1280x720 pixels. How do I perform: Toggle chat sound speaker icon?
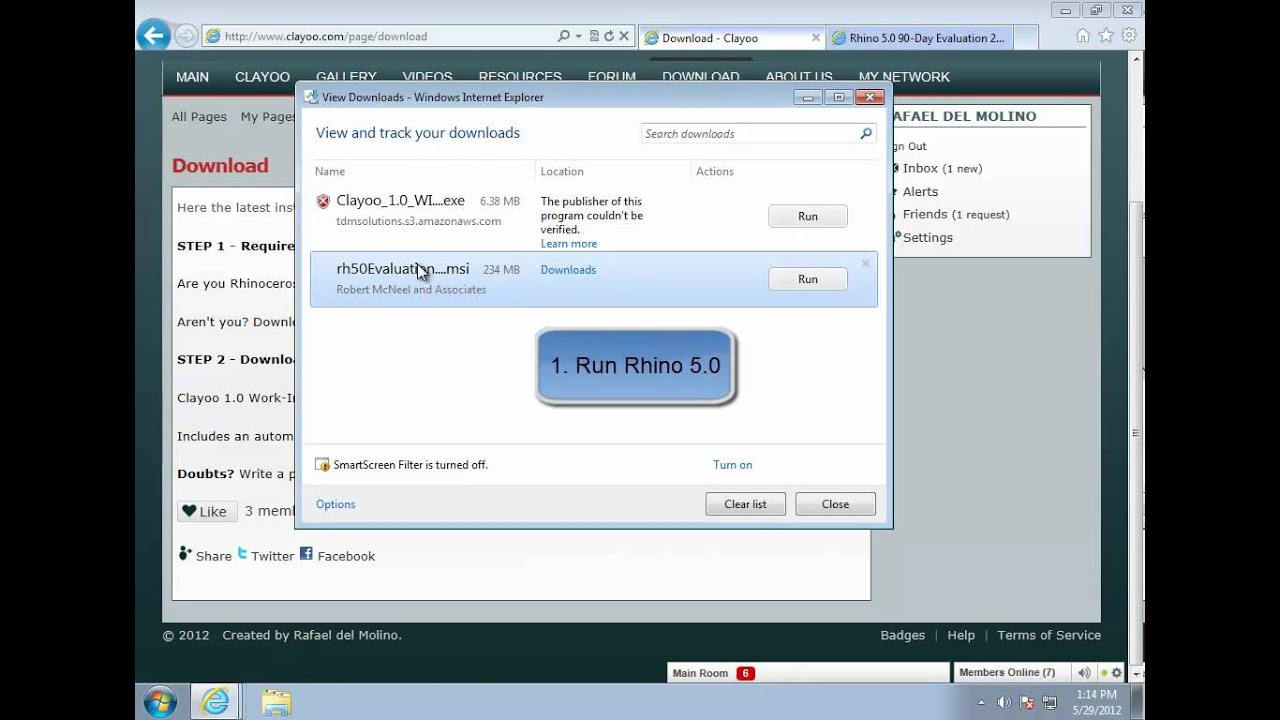(1083, 673)
